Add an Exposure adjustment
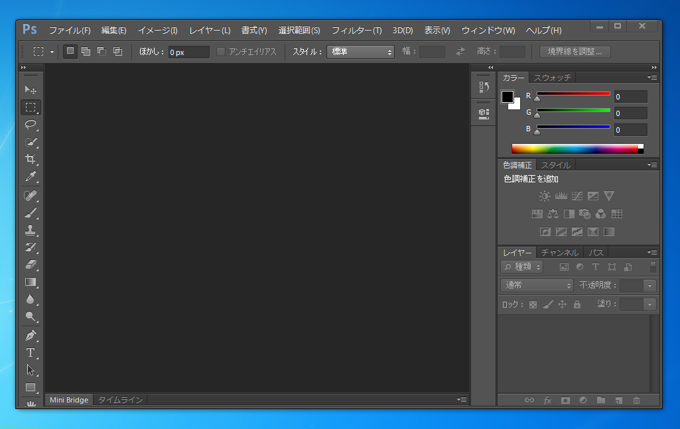The height and width of the screenshot is (429, 680). click(593, 196)
